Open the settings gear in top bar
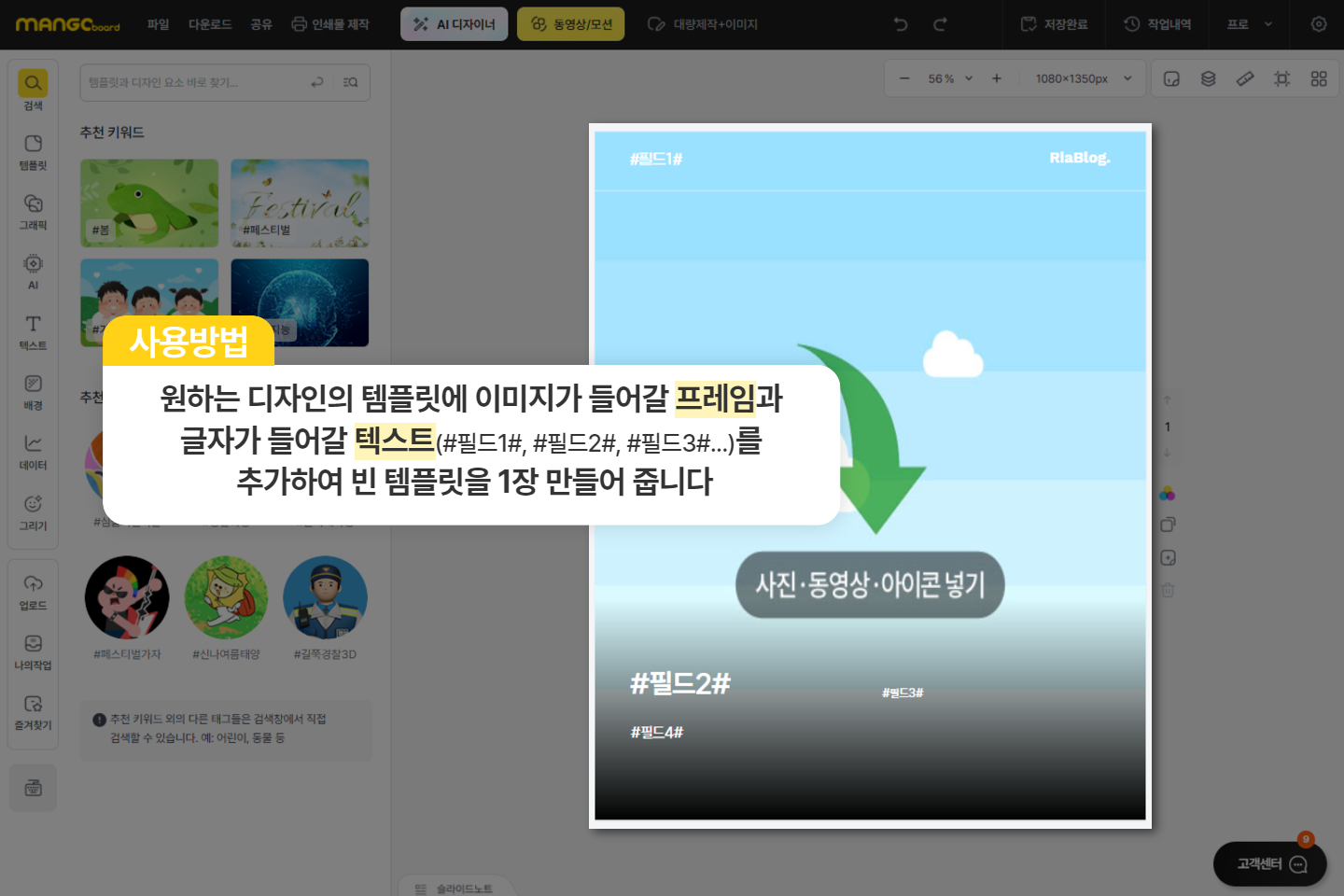This screenshot has width=1344, height=896. [x=1318, y=24]
